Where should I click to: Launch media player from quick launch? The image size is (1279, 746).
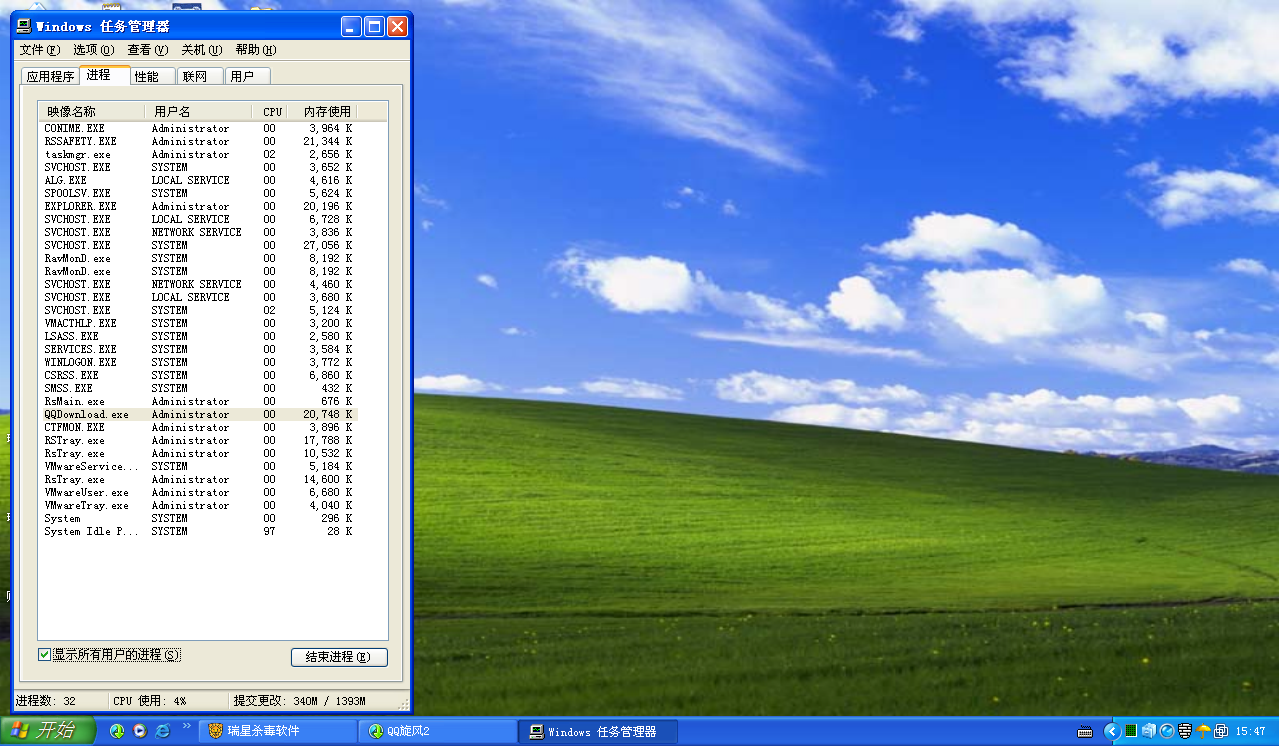pyautogui.click(x=140, y=731)
